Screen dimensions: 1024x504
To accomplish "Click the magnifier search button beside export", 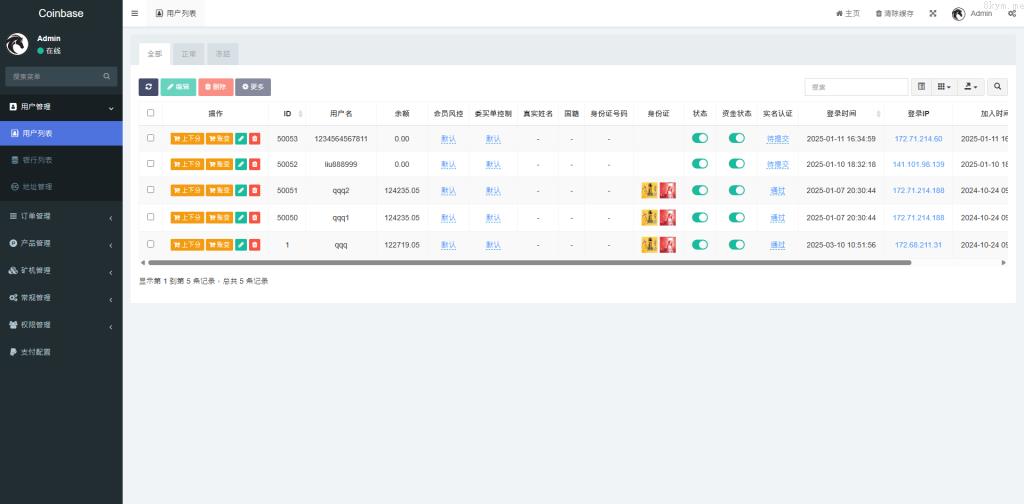I will pos(997,87).
